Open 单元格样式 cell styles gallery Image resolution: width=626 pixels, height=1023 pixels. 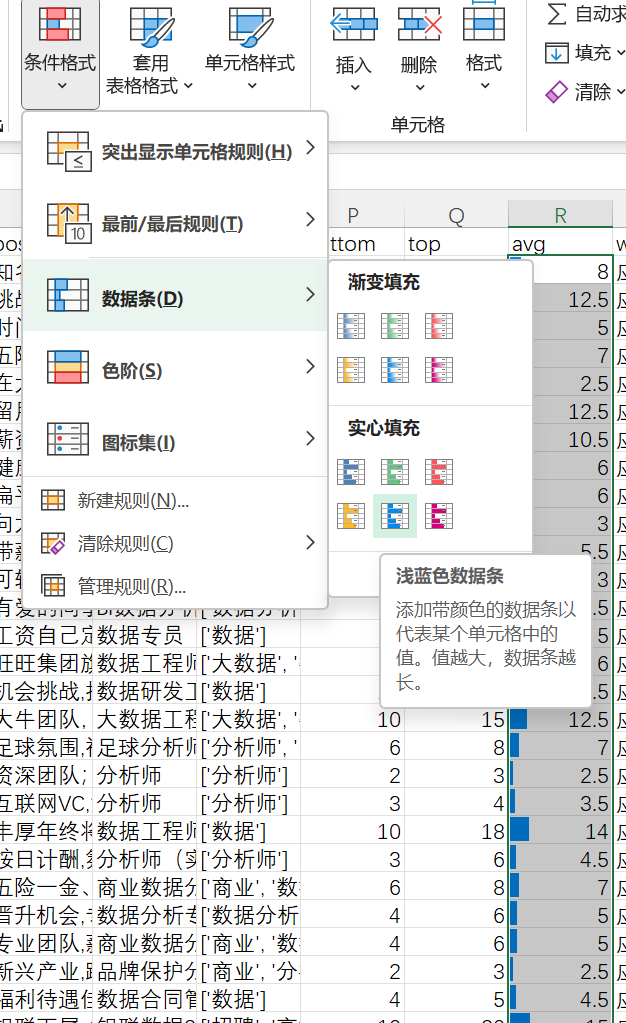250,51
